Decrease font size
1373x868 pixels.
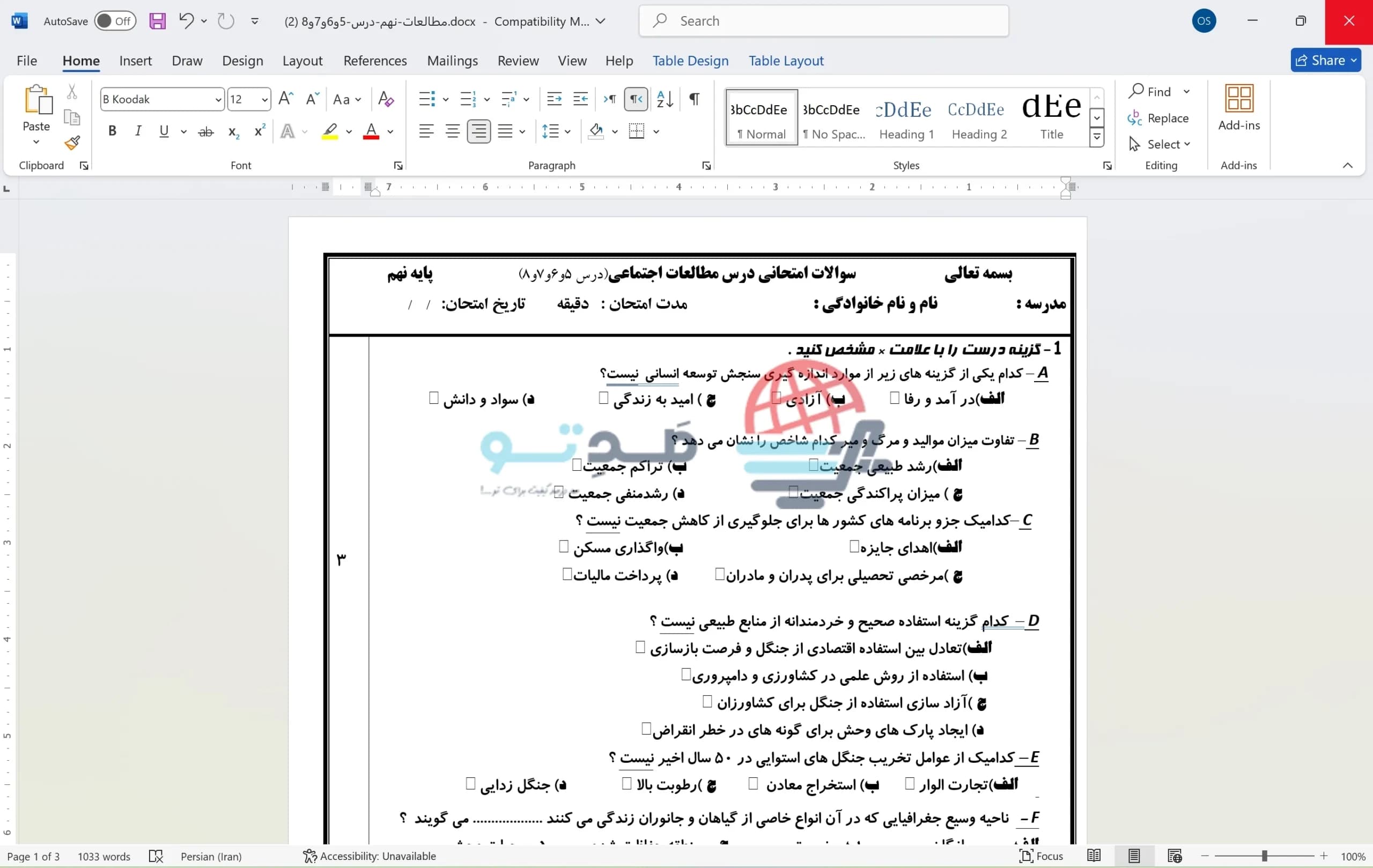tap(313, 99)
